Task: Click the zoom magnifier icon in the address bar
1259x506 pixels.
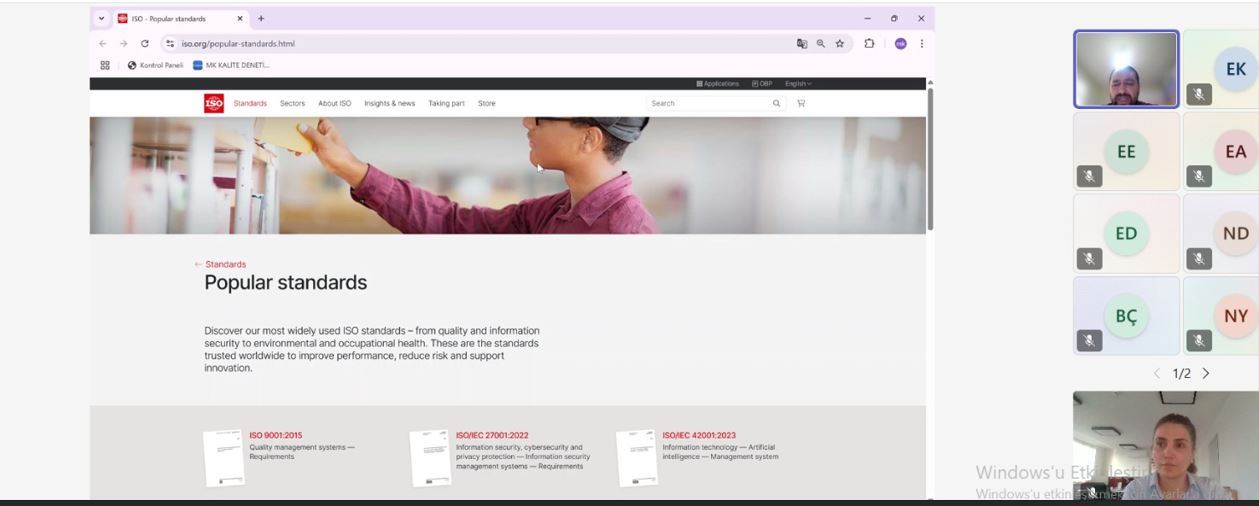Action: click(821, 44)
